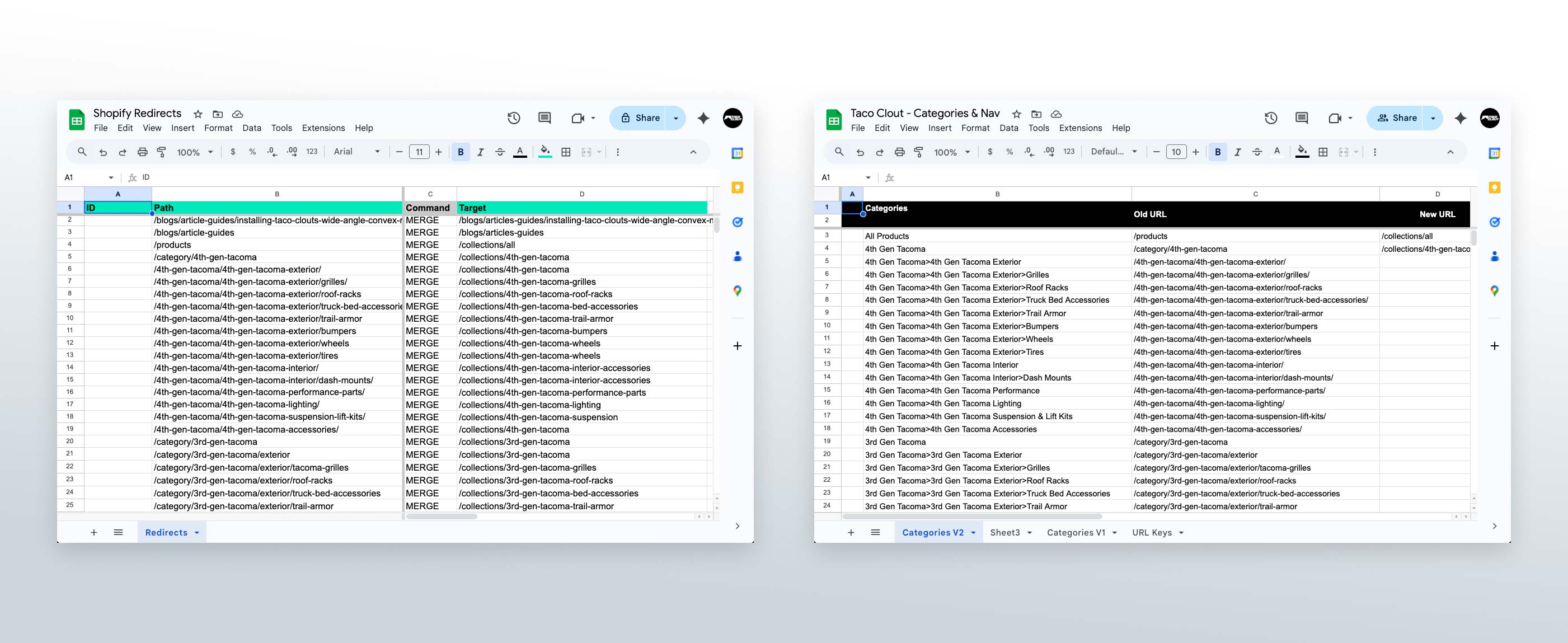Toggle strikethrough in Taco Clout toolbar
This screenshot has height=643, width=1568.
pyautogui.click(x=1257, y=152)
